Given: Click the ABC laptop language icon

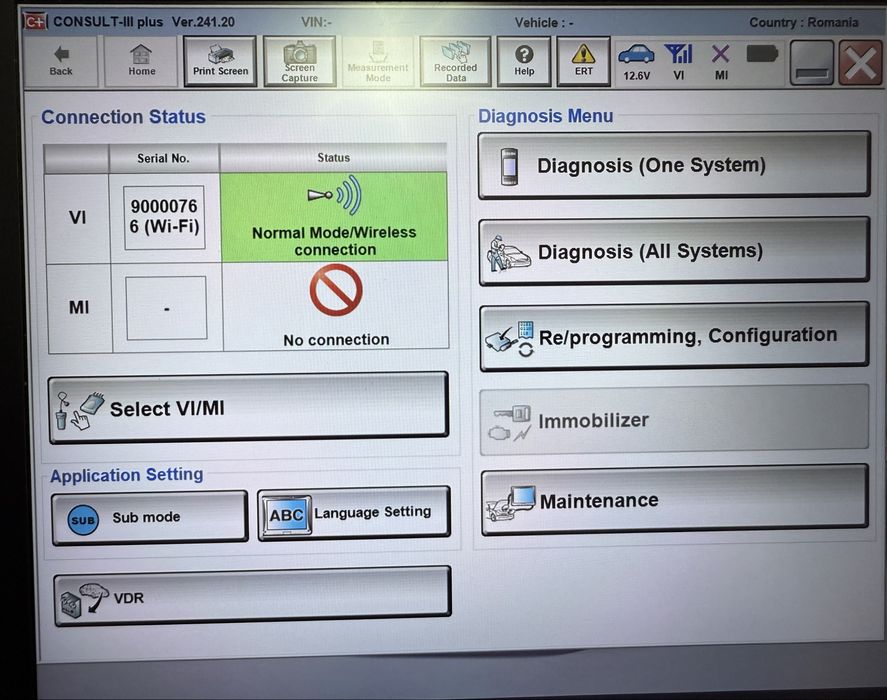Looking at the screenshot, I should click(286, 514).
